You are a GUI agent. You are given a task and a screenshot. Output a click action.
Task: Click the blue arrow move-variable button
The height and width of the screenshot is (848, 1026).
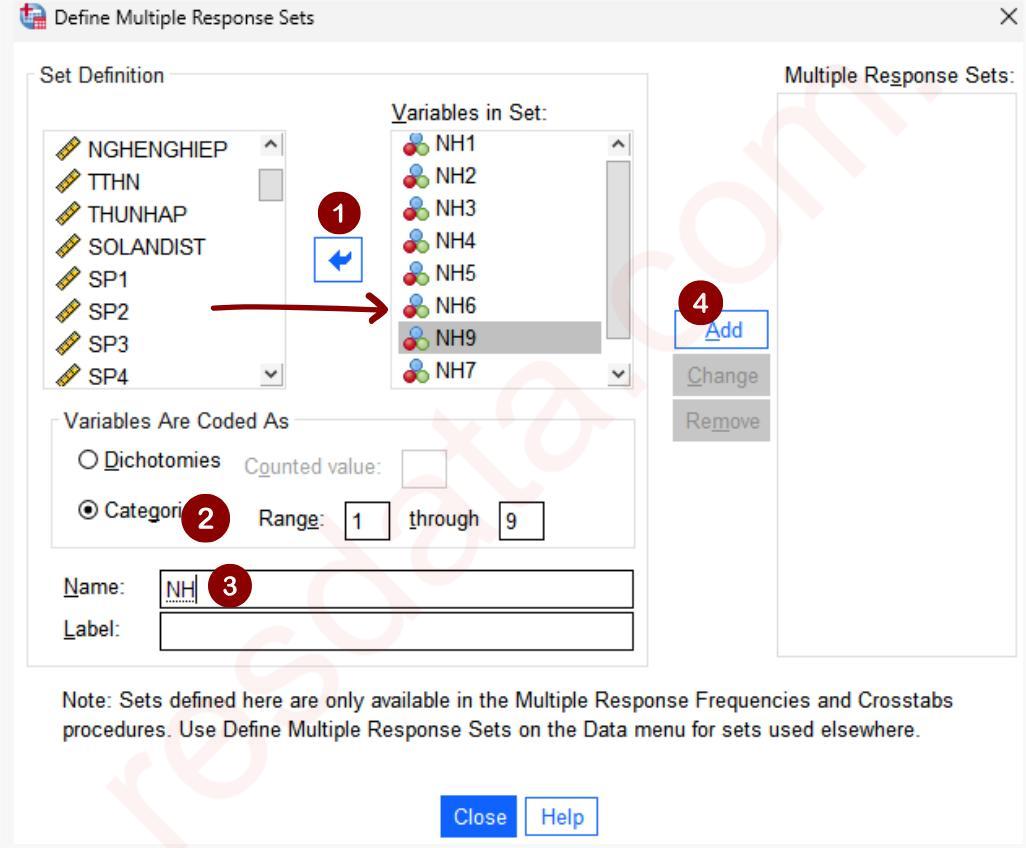coord(333,261)
